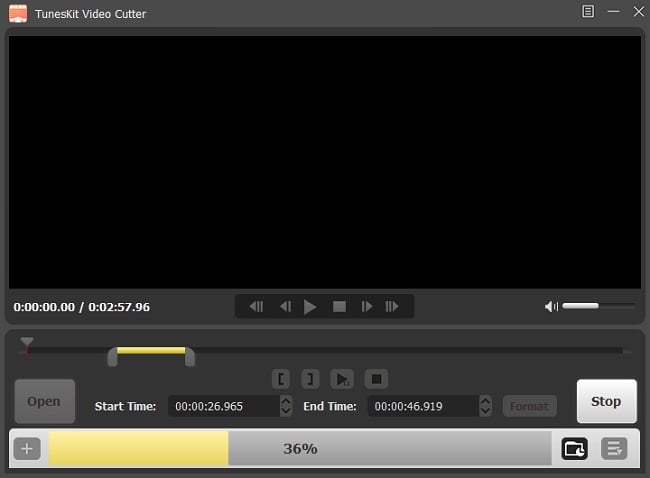Jump to the next keyframe with the fast step-forward button
The image size is (650, 478).
coord(392,306)
